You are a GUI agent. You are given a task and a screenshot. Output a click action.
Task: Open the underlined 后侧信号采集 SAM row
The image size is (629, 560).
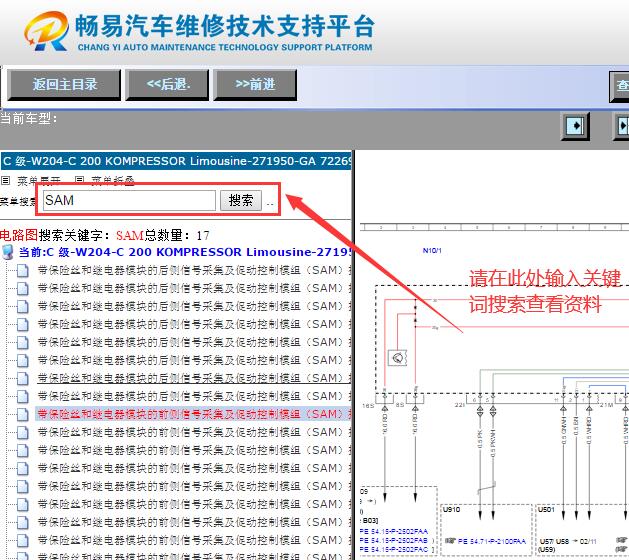(194, 378)
